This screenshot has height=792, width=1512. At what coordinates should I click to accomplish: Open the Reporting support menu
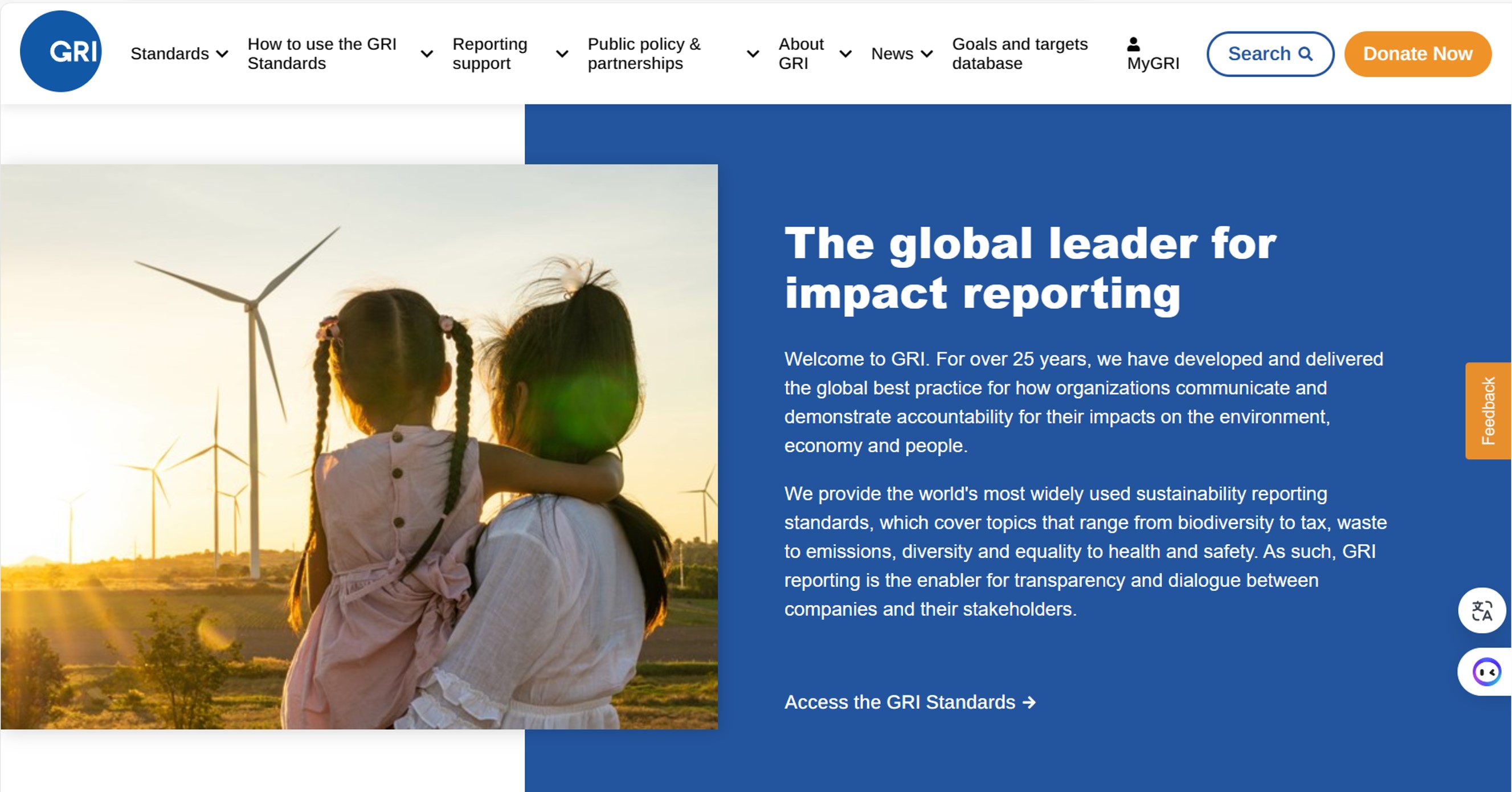tap(490, 54)
